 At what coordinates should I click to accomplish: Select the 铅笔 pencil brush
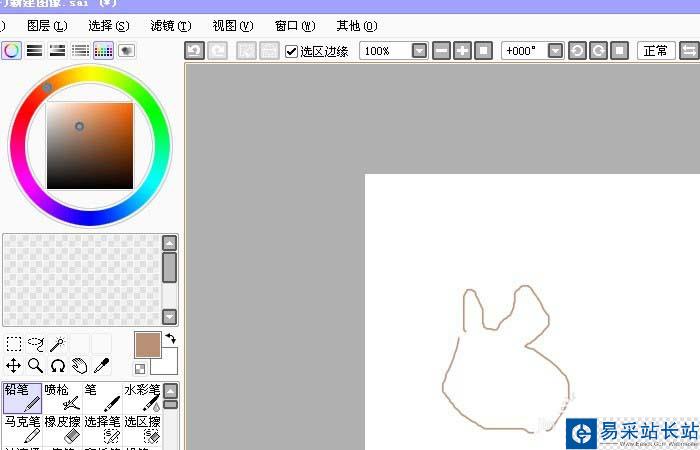(x=23, y=398)
